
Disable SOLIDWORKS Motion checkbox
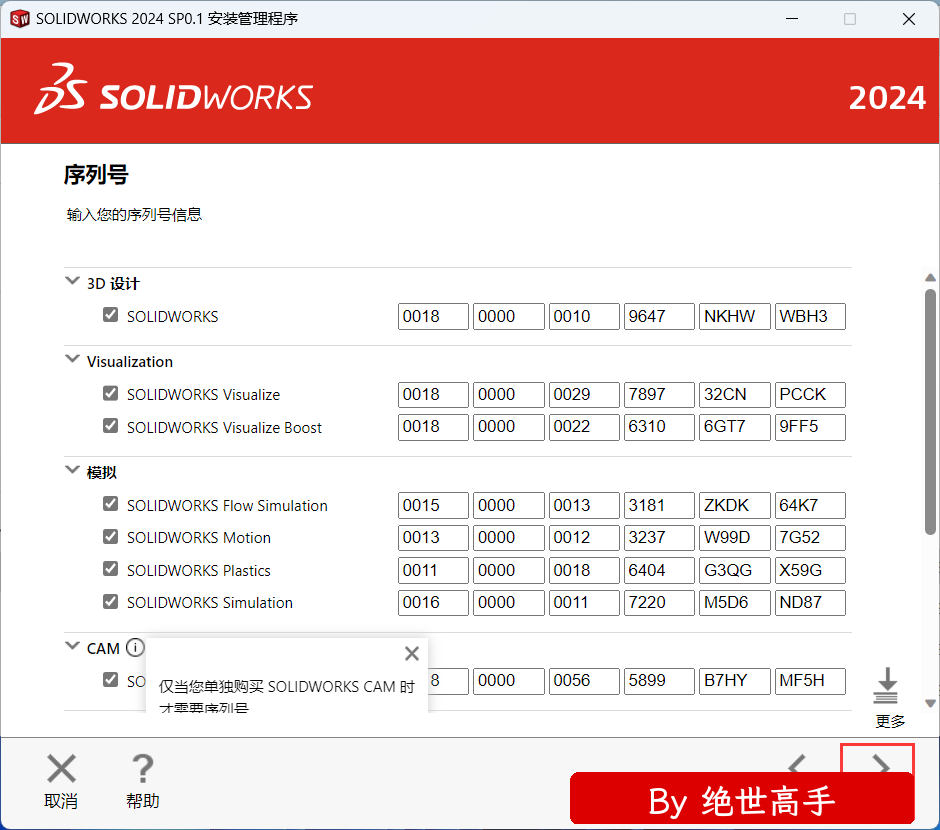coord(110,536)
